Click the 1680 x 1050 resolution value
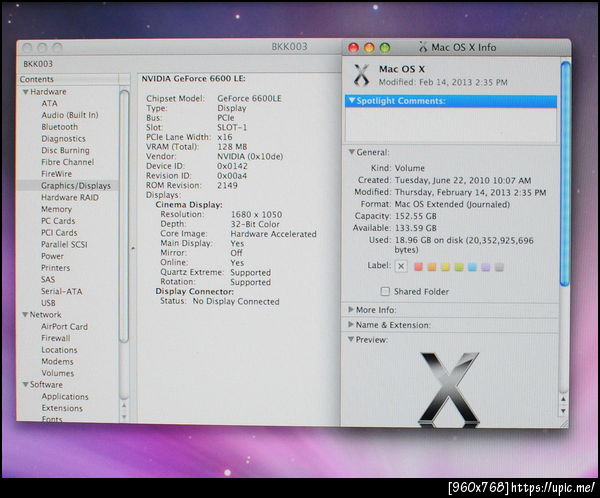The width and height of the screenshot is (600, 498). click(256, 214)
